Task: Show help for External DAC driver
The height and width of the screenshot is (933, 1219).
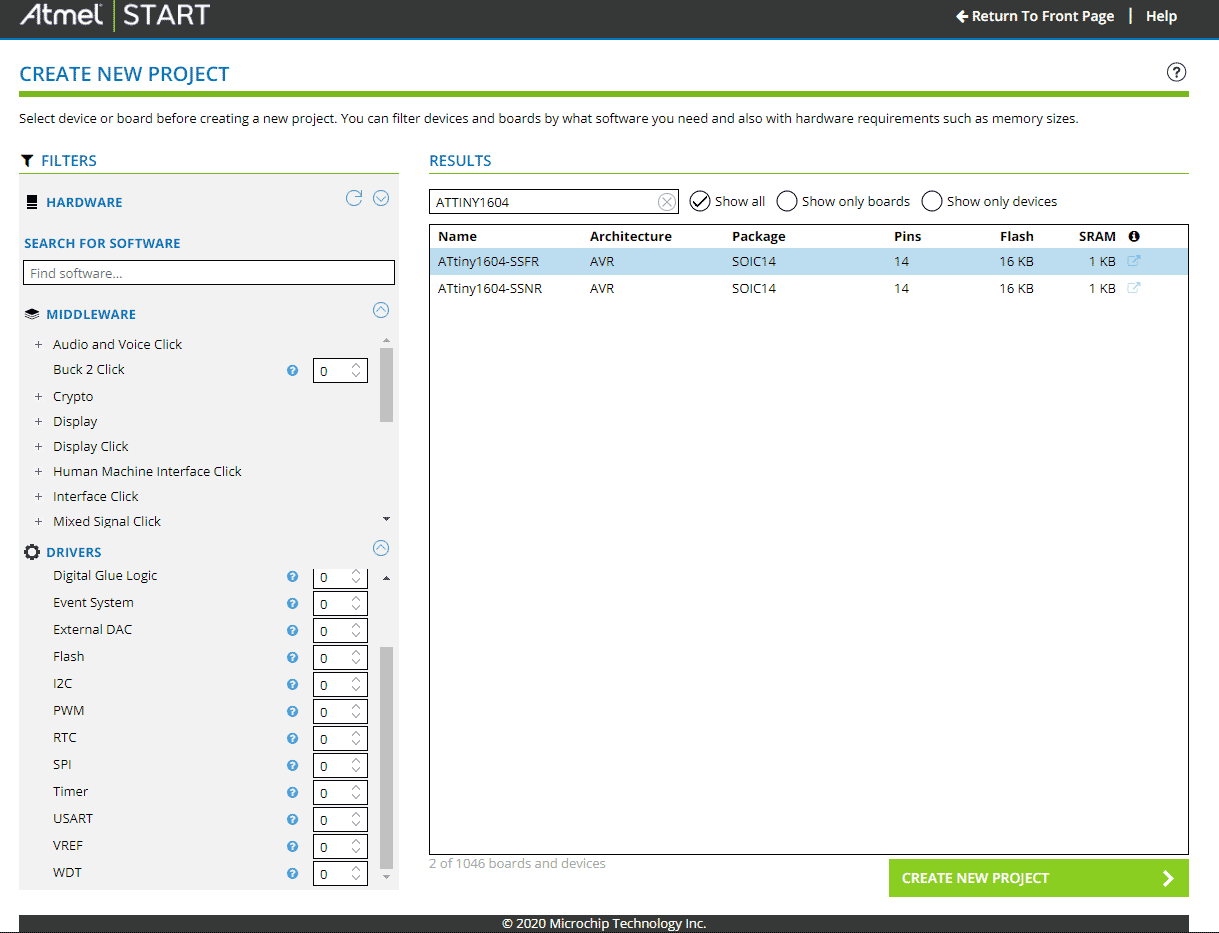Action: [x=293, y=630]
